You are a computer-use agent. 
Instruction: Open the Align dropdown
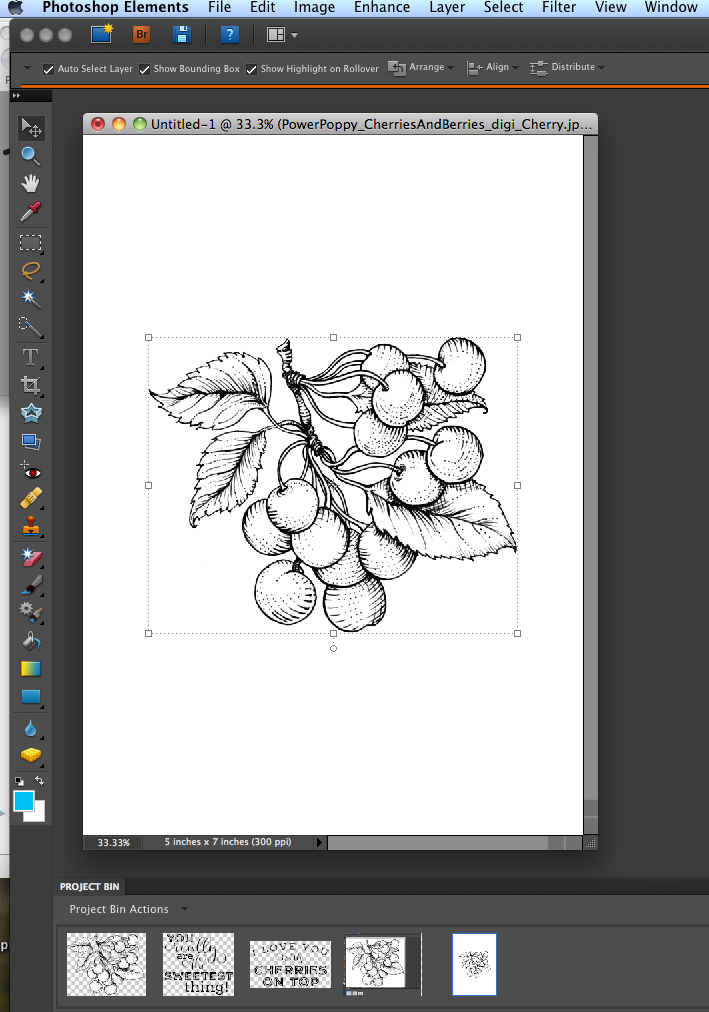(x=492, y=67)
